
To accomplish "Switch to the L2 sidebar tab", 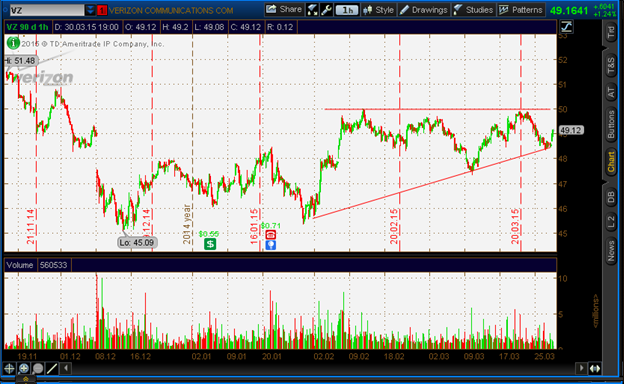I will tap(611, 223).
